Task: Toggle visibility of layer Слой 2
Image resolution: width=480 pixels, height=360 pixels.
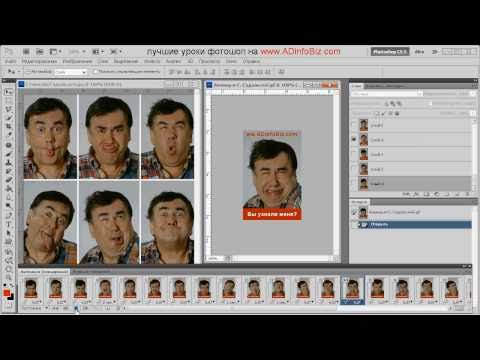Action: pos(354,169)
